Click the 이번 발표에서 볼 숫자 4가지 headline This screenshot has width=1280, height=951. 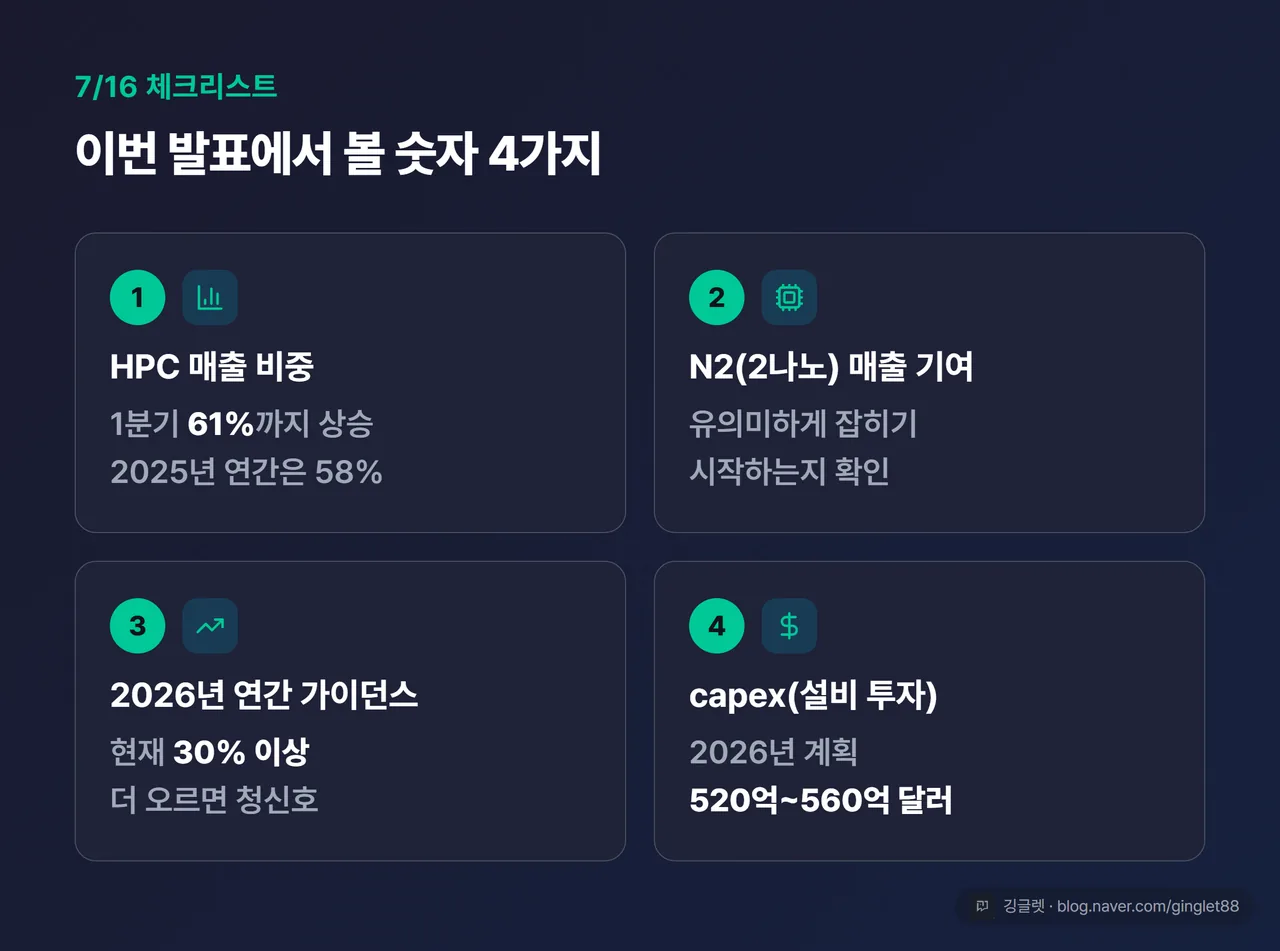point(338,154)
